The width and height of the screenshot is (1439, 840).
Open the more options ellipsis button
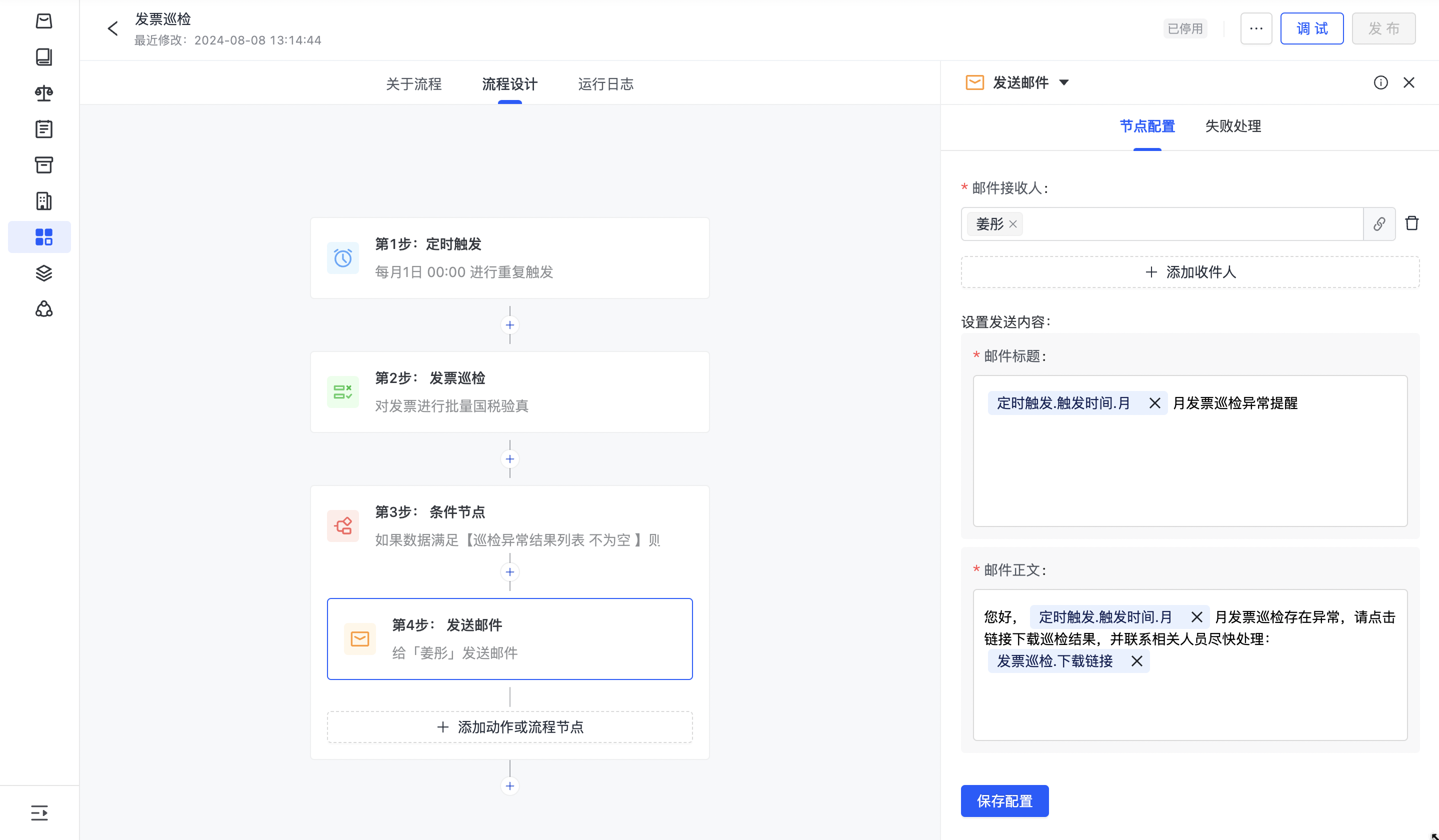[1255, 28]
